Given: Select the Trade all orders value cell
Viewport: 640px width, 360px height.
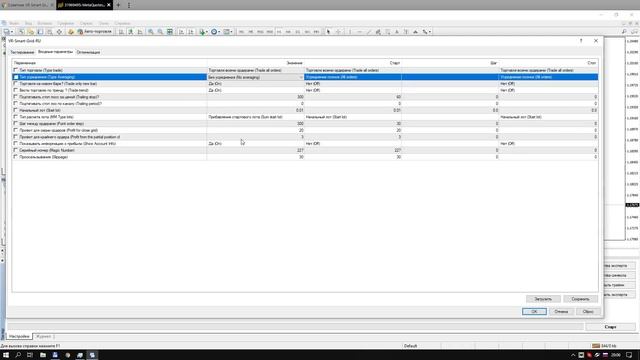Looking at the screenshot, I should tap(255, 70).
